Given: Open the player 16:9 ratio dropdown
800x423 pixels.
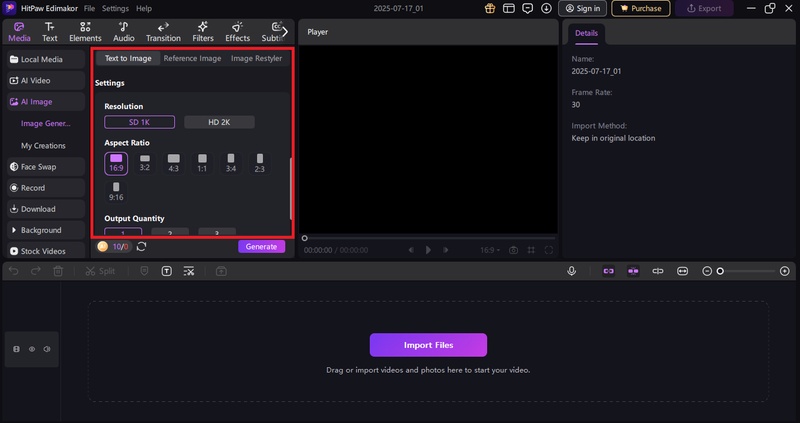Looking at the screenshot, I should tap(490, 250).
